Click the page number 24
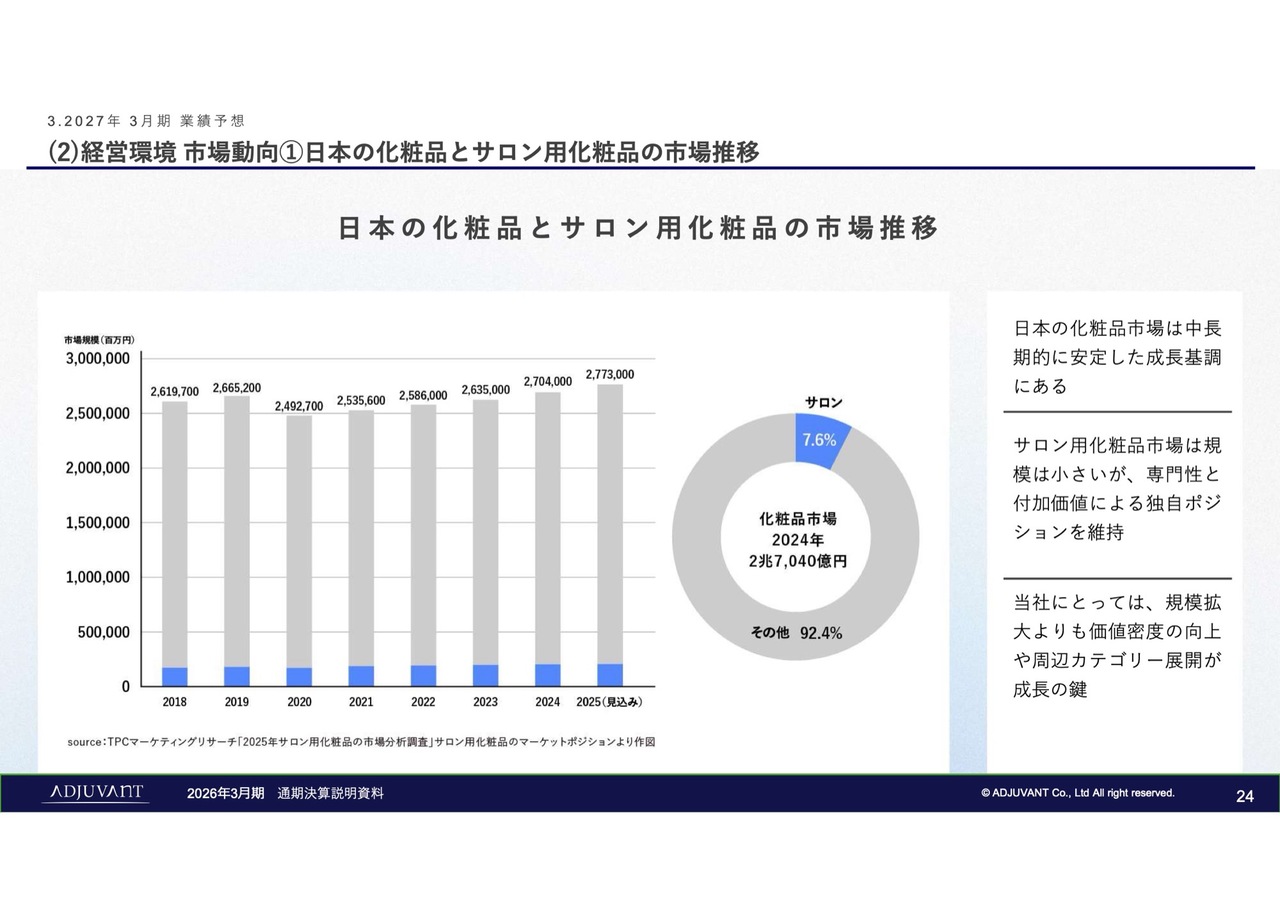This screenshot has width=1280, height=905. [x=1245, y=796]
